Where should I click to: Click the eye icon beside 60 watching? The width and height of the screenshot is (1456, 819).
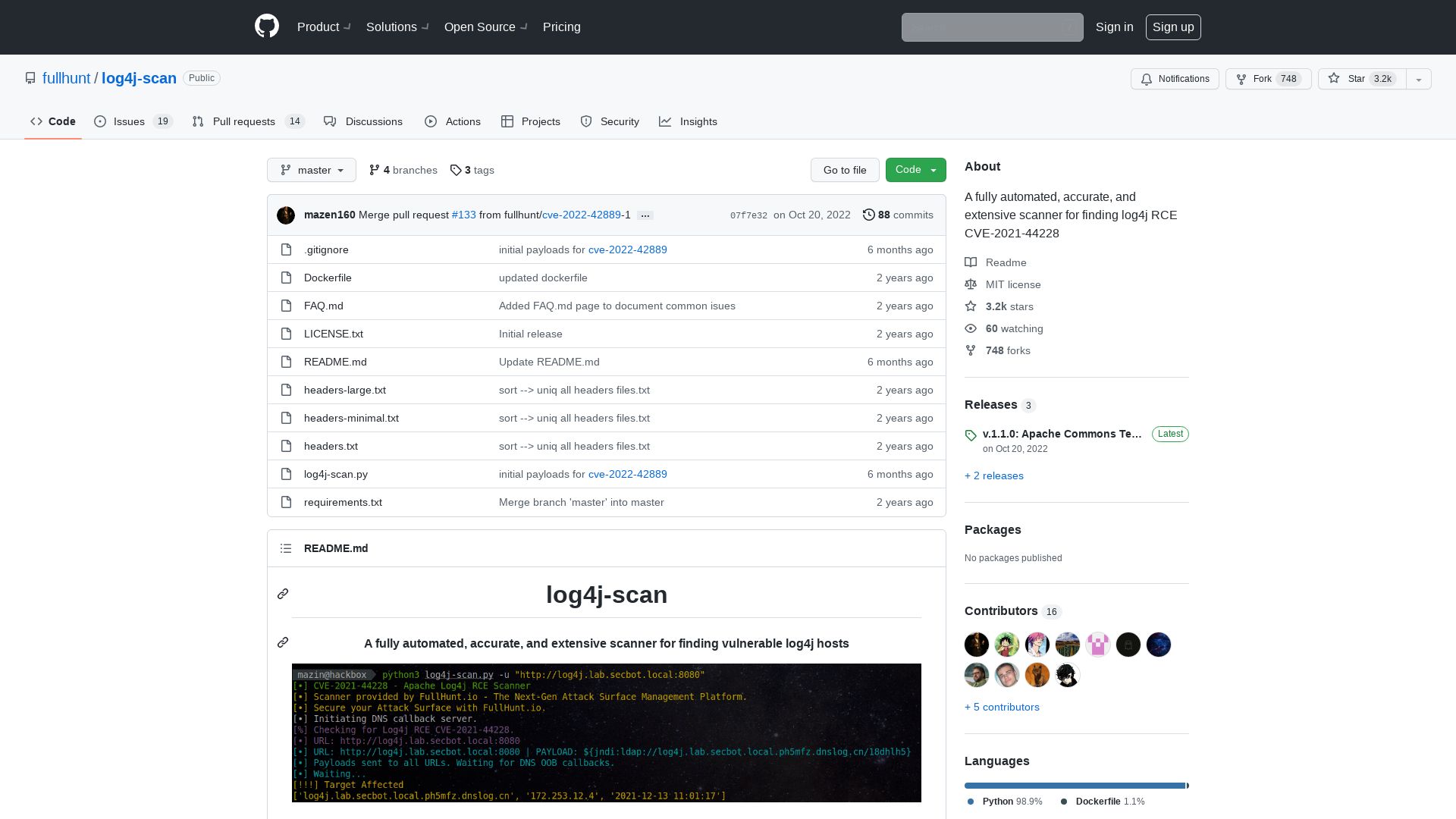point(971,328)
